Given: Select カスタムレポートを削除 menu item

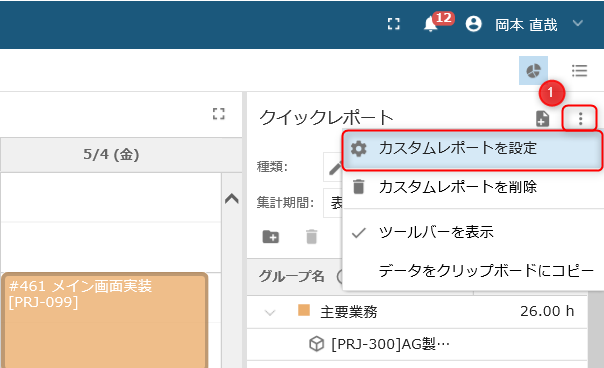Looking at the screenshot, I should point(473,188).
